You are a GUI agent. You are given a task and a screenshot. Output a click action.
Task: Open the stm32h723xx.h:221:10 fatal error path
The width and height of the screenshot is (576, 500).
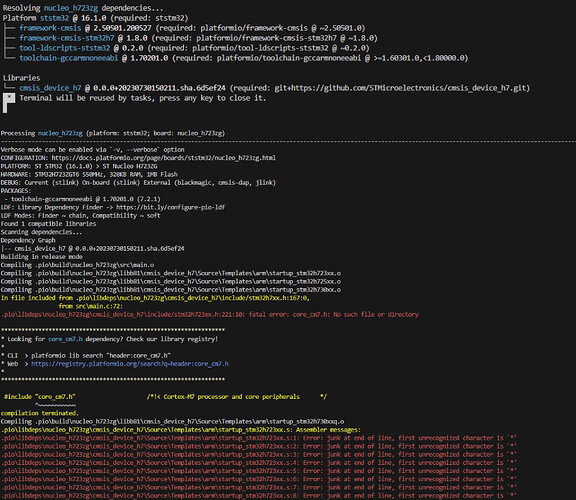tap(123, 314)
